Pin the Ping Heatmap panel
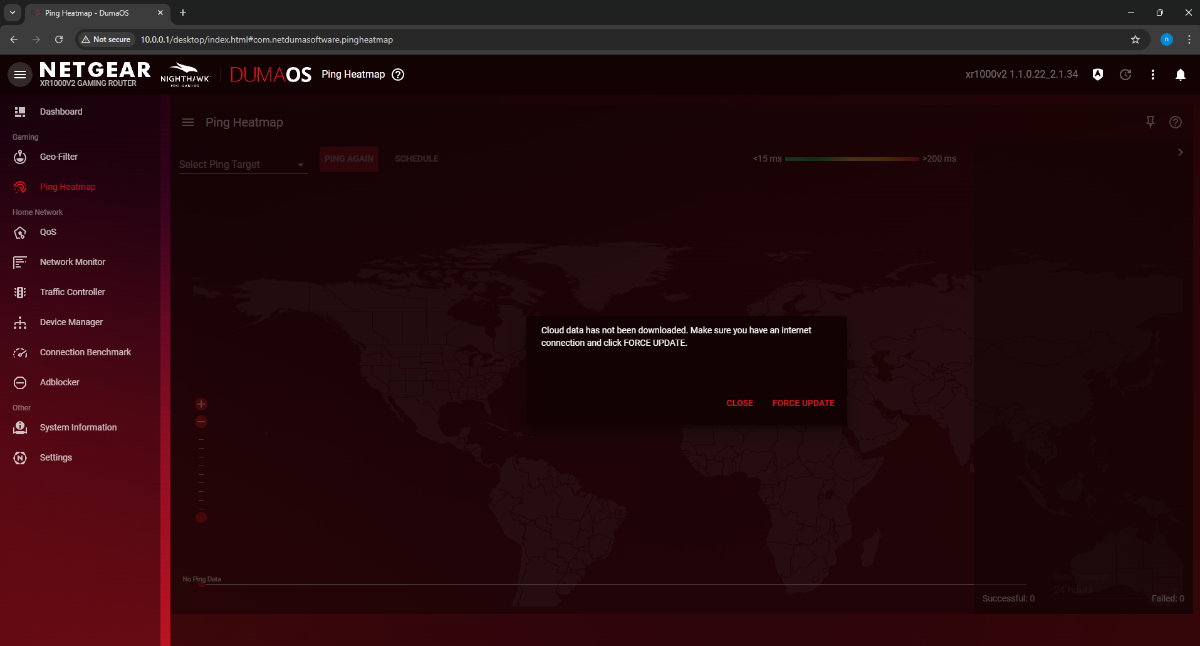This screenshot has width=1200, height=646. 1150,122
